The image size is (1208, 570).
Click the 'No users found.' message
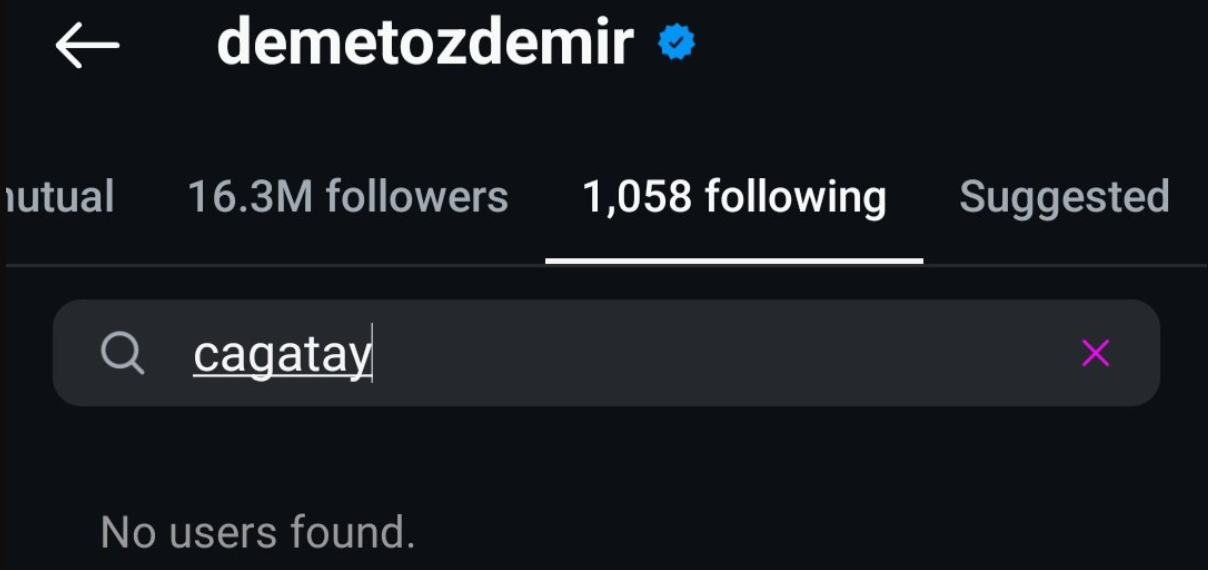click(258, 532)
